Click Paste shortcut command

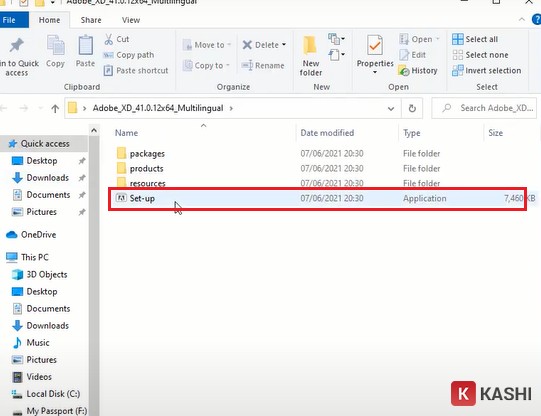click(136, 70)
